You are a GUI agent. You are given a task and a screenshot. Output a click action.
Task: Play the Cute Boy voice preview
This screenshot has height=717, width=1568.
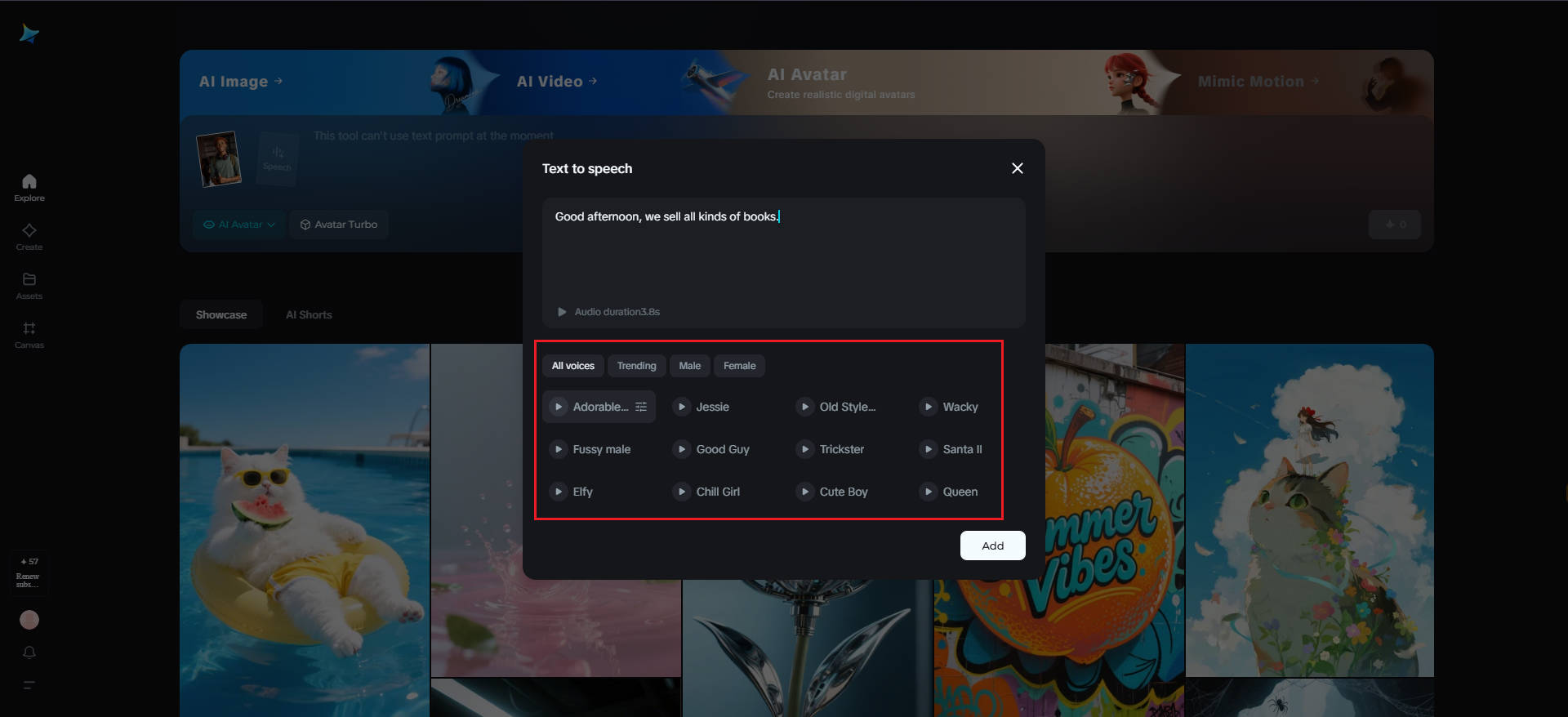click(x=805, y=492)
